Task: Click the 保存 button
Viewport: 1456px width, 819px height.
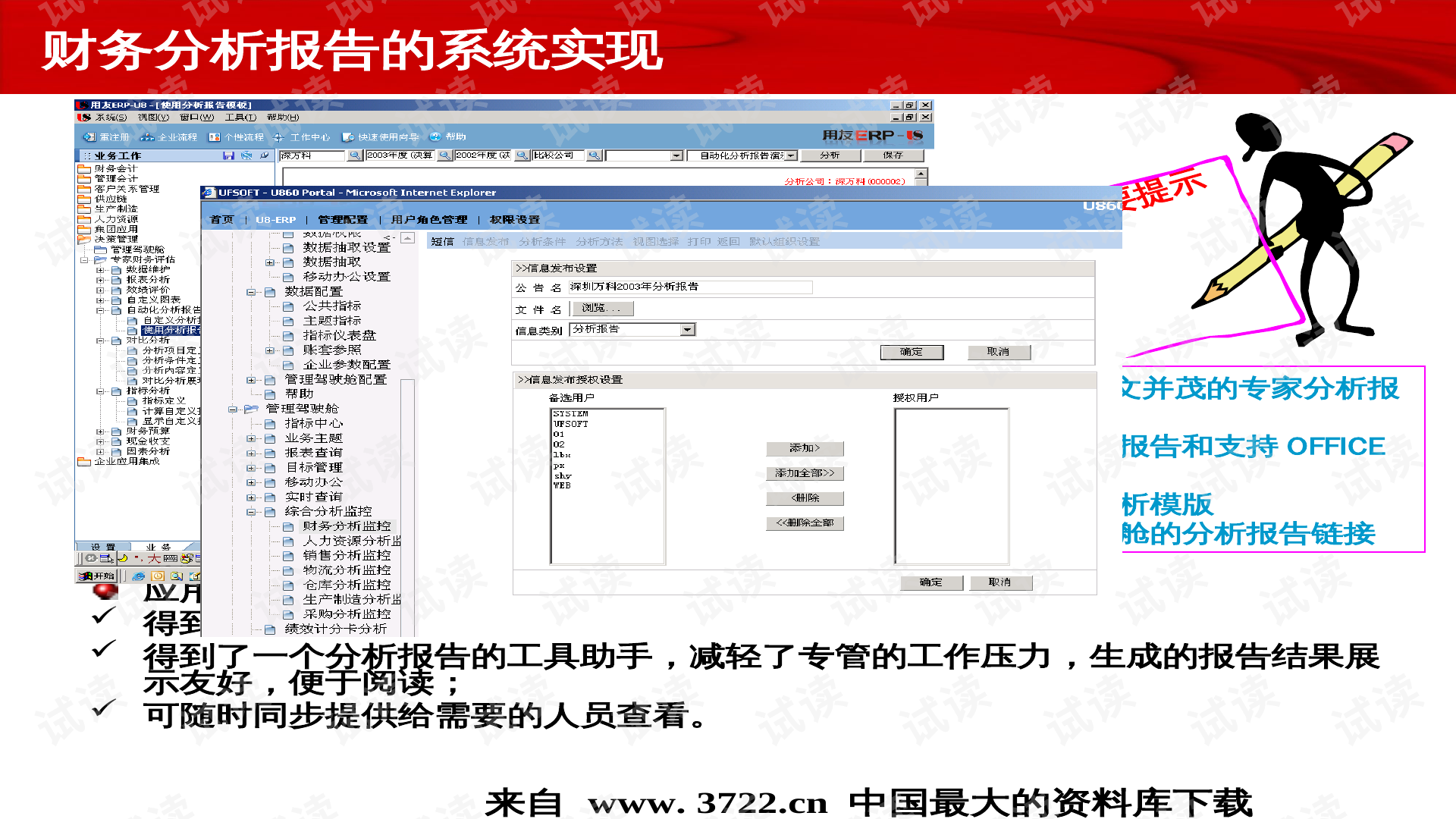Action: 893,155
